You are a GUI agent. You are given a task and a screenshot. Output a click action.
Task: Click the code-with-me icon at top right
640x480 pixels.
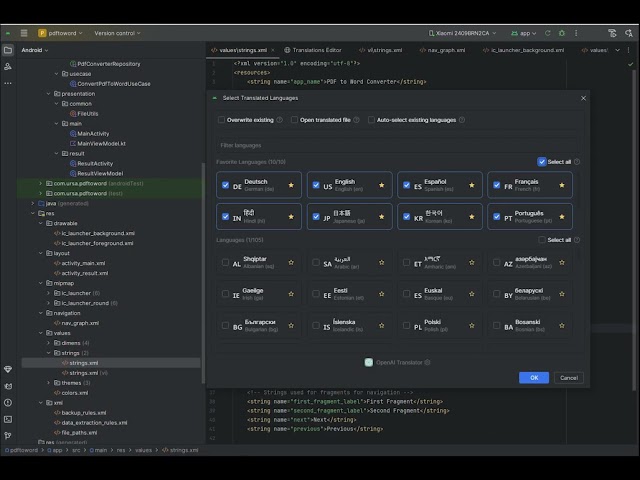click(x=612, y=33)
